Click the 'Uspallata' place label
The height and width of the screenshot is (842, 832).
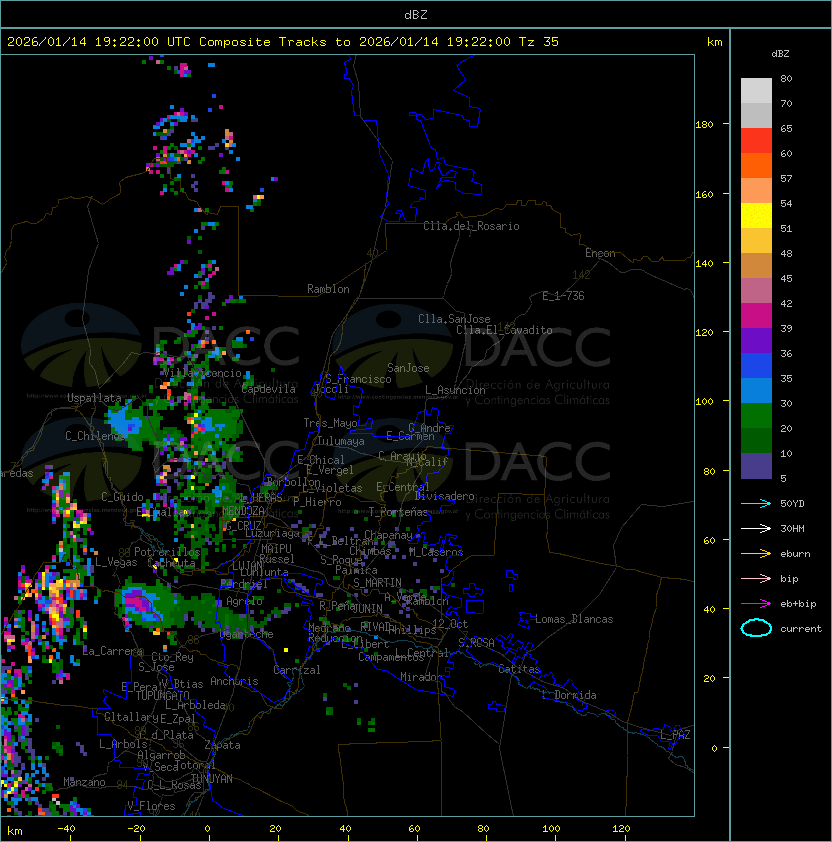point(94,398)
